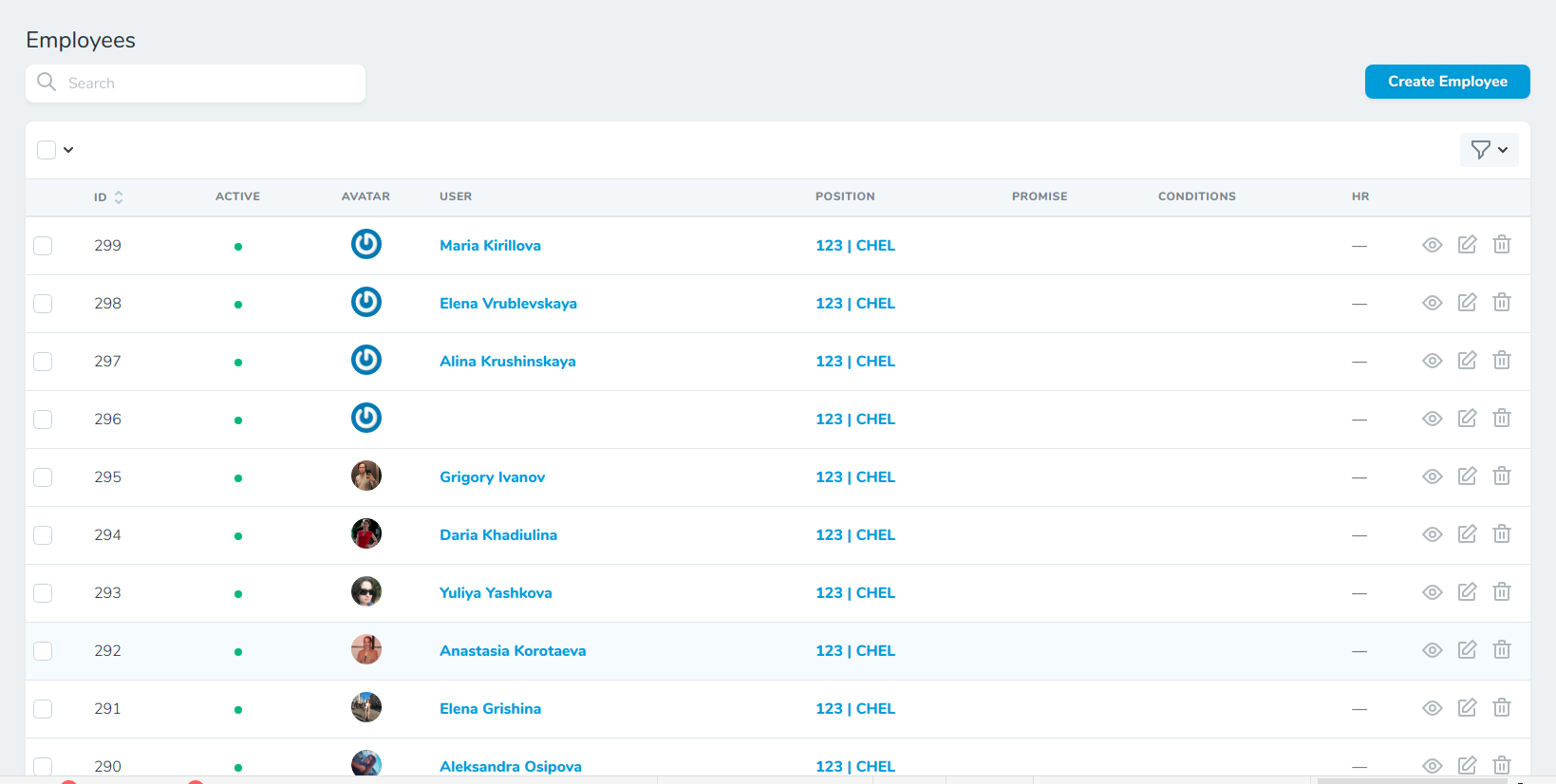Delete employee Alina Krushinskaya via trash icon

[x=1501, y=361]
